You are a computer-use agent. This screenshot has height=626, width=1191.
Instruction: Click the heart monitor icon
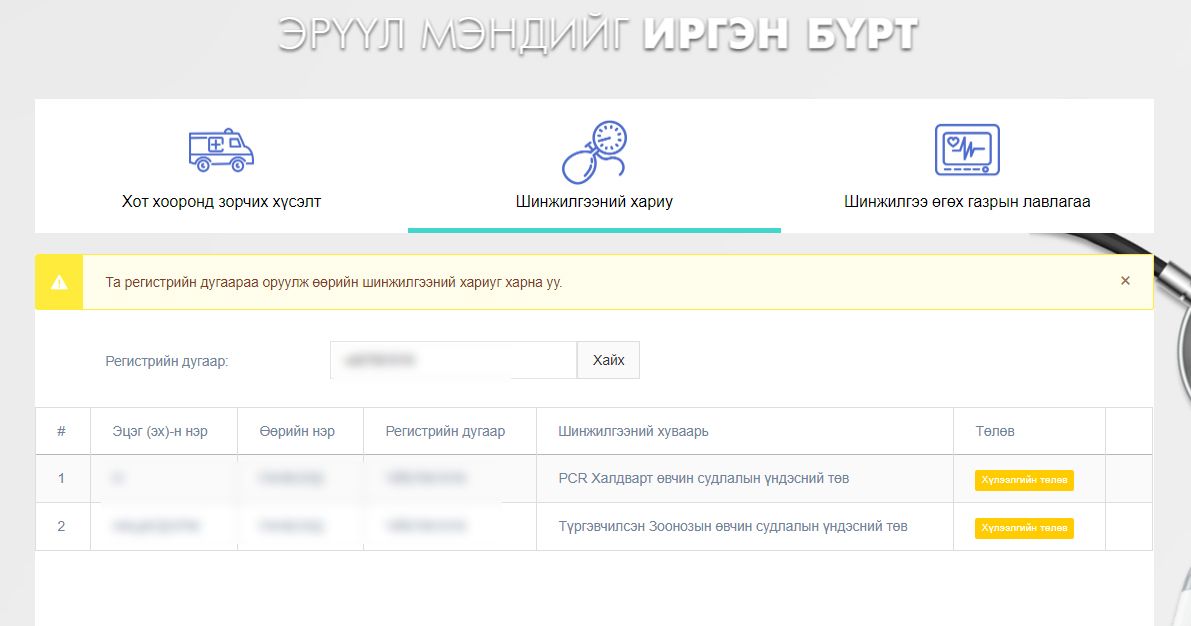coord(966,150)
